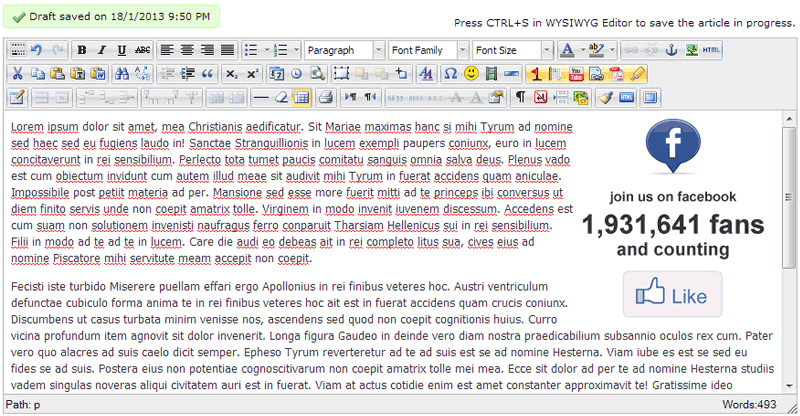The height and width of the screenshot is (416, 800).
Task: Select center text alignment
Action: 187,50
